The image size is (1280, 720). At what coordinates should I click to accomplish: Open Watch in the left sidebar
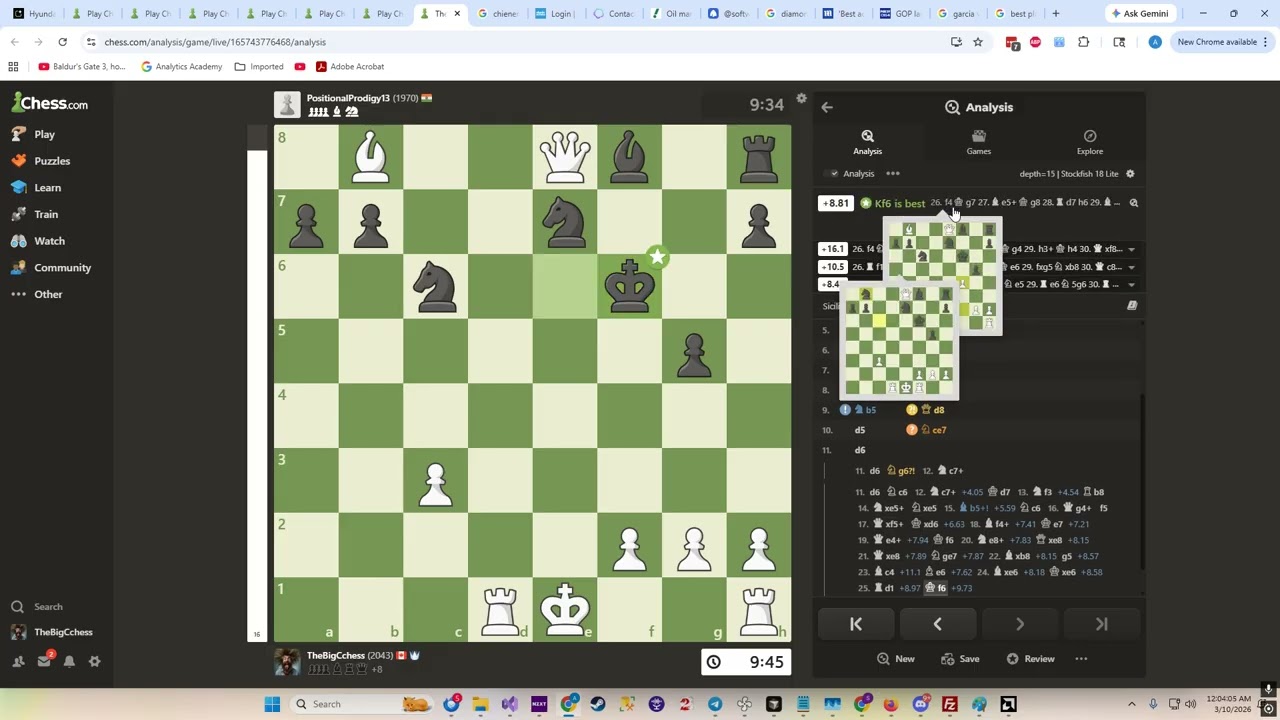coord(38,241)
